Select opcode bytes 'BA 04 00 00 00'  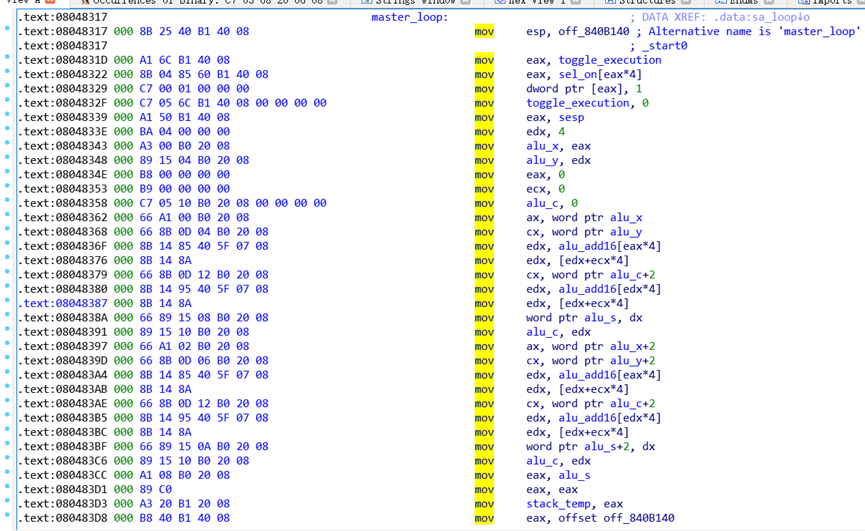(184, 132)
